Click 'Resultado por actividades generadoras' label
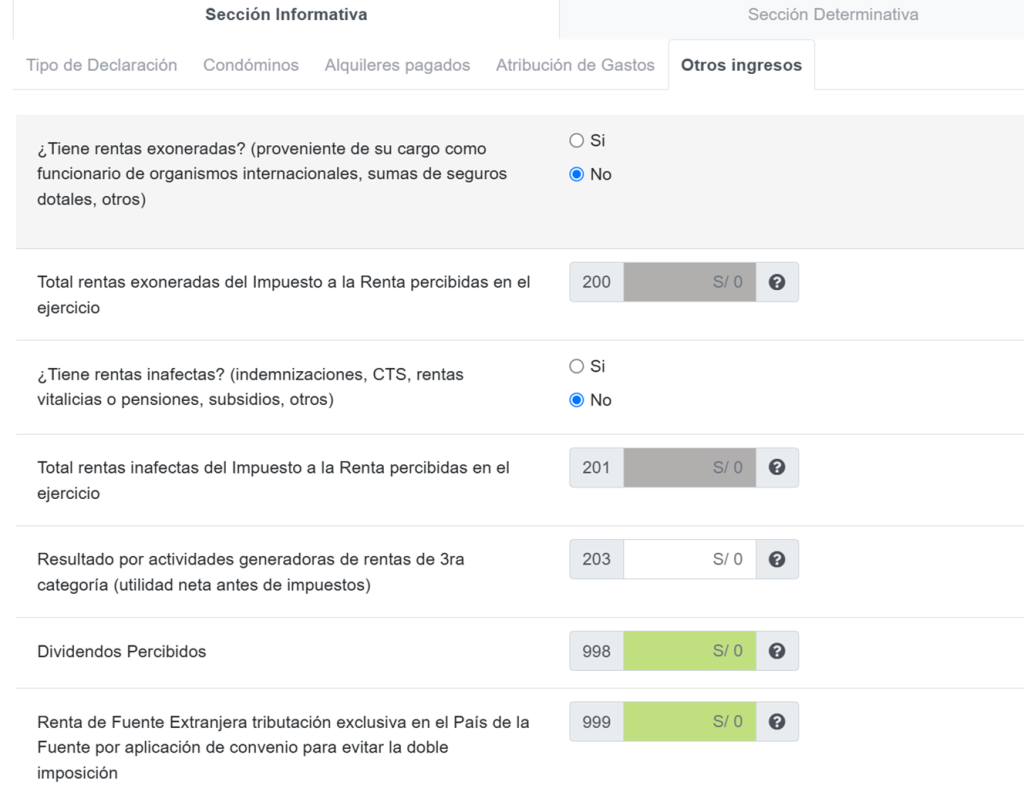The image size is (1024, 789). [x=251, y=572]
